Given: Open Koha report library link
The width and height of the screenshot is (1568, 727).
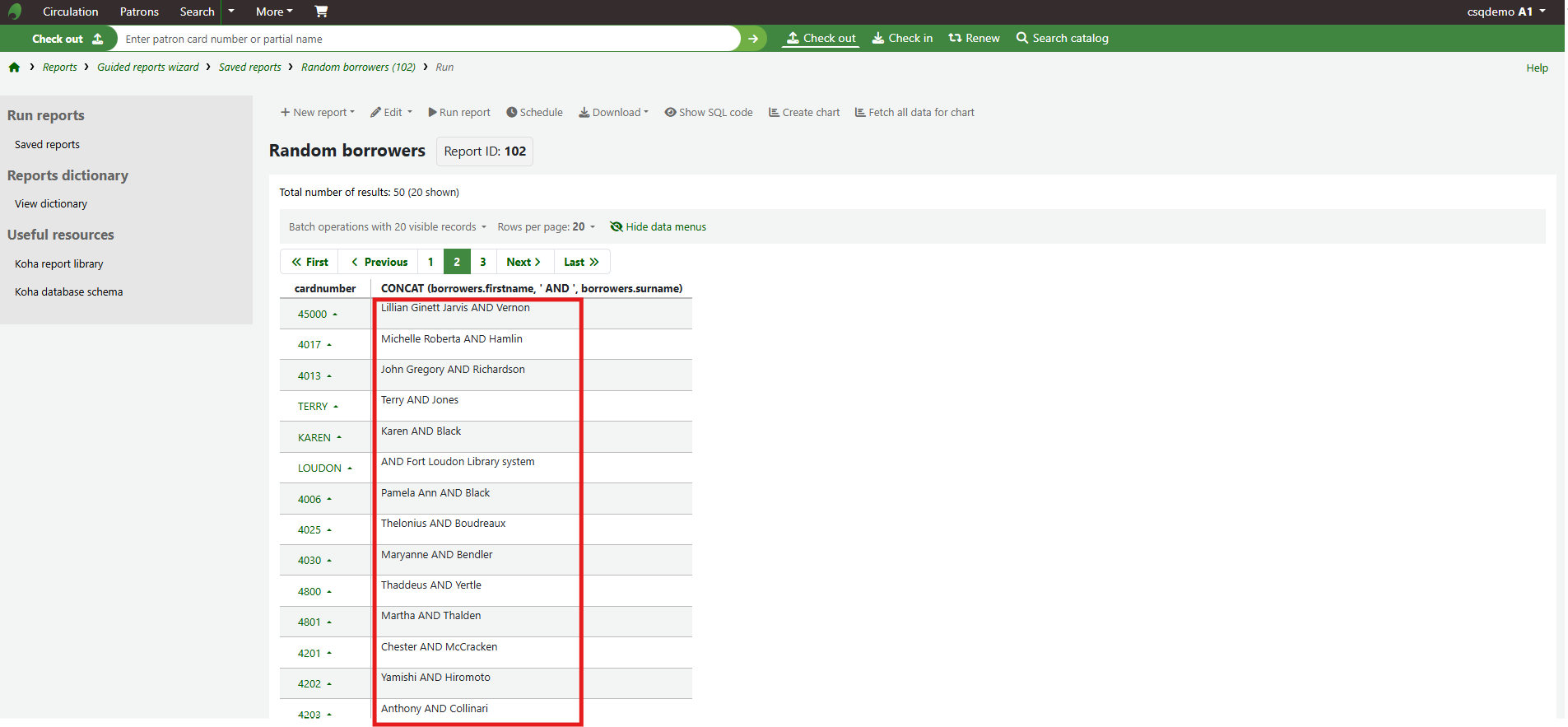Looking at the screenshot, I should (58, 264).
